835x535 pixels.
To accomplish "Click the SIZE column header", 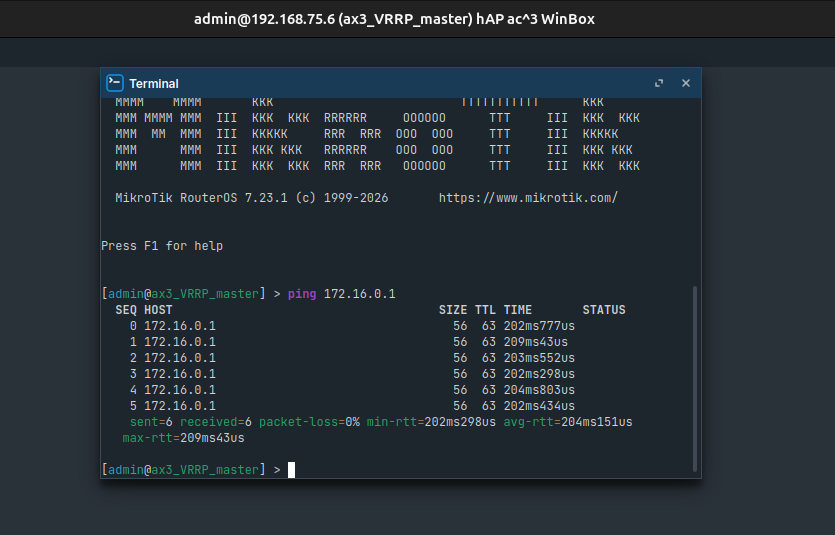I will pyautogui.click(x=453, y=310).
